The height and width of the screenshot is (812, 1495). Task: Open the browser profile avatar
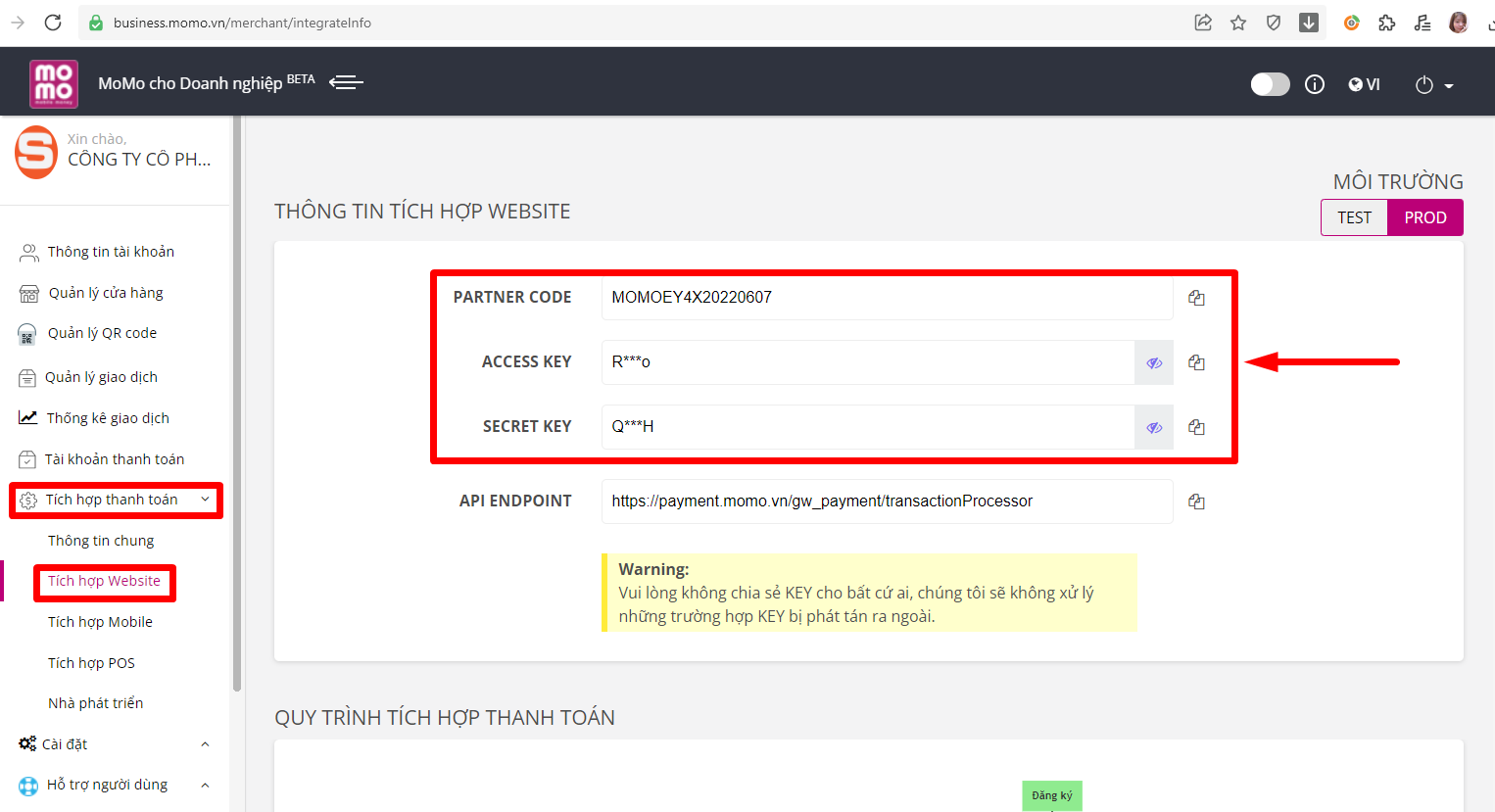(x=1458, y=23)
